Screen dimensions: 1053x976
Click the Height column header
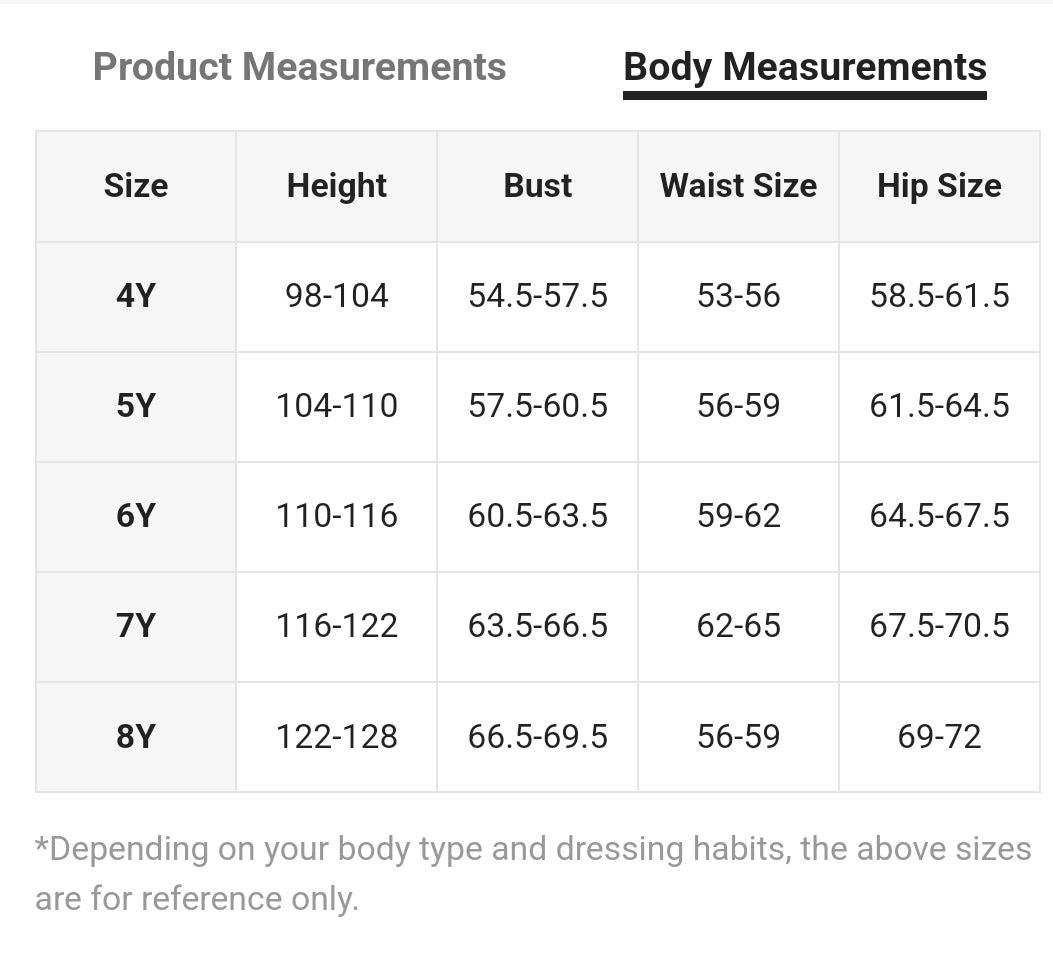coord(337,186)
